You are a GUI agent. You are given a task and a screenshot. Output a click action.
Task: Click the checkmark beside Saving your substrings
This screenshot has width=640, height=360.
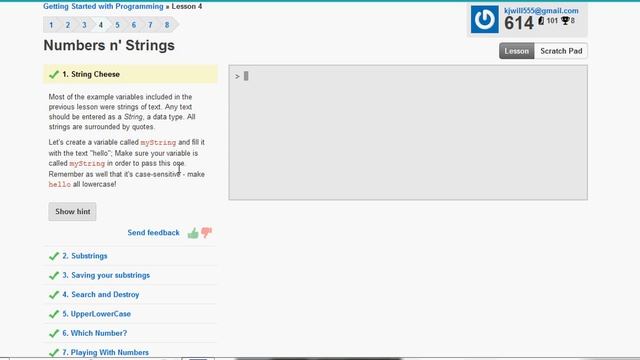pyautogui.click(x=54, y=276)
